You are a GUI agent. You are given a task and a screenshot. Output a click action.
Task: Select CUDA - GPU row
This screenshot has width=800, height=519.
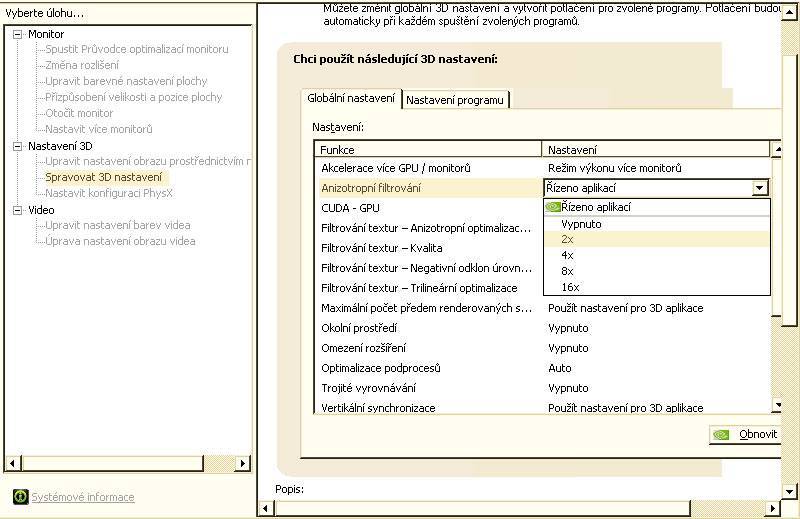coord(429,208)
